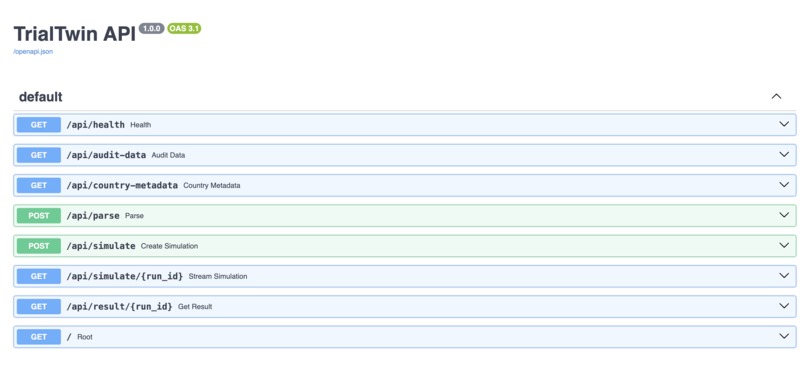This screenshot has width=806, height=368.
Task: Click the "Root" summary label
Action: [x=85, y=337]
